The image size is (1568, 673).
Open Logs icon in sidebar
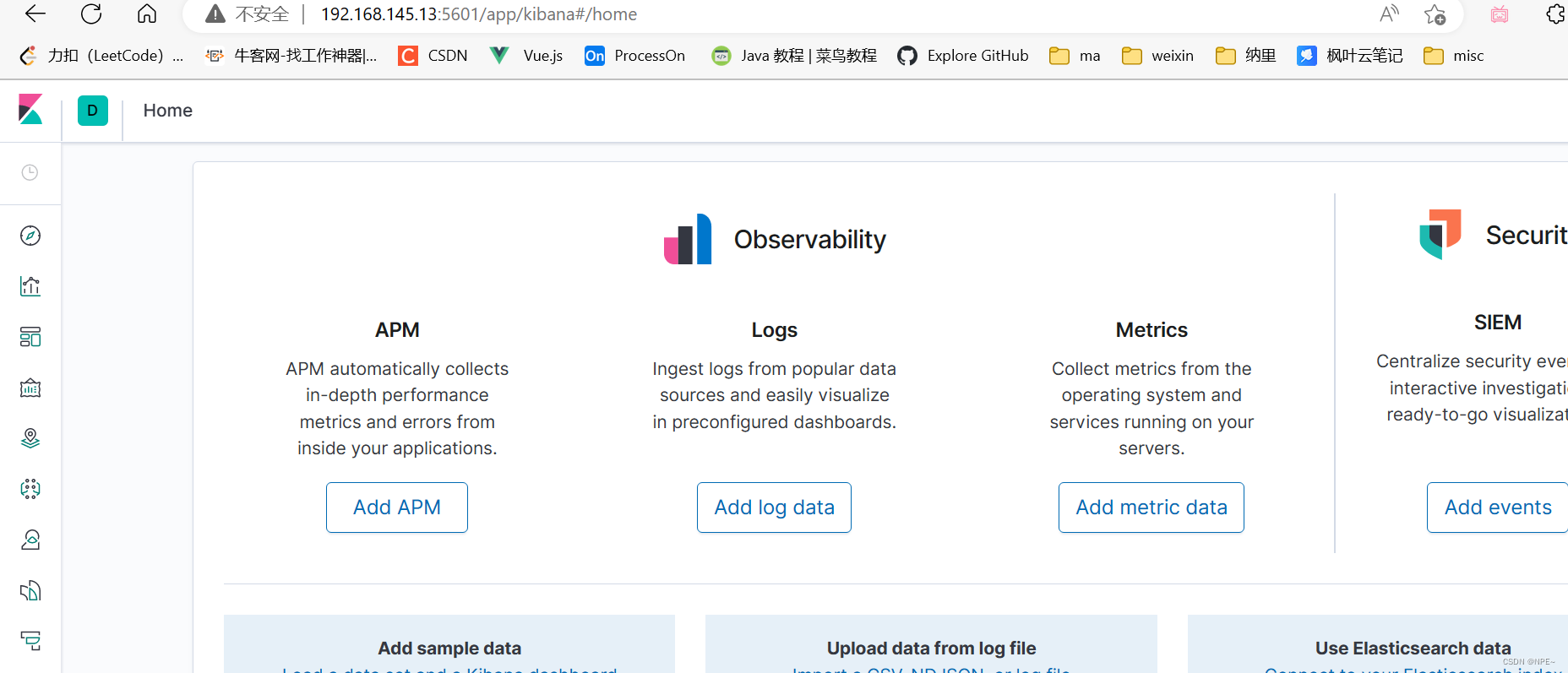[30, 590]
